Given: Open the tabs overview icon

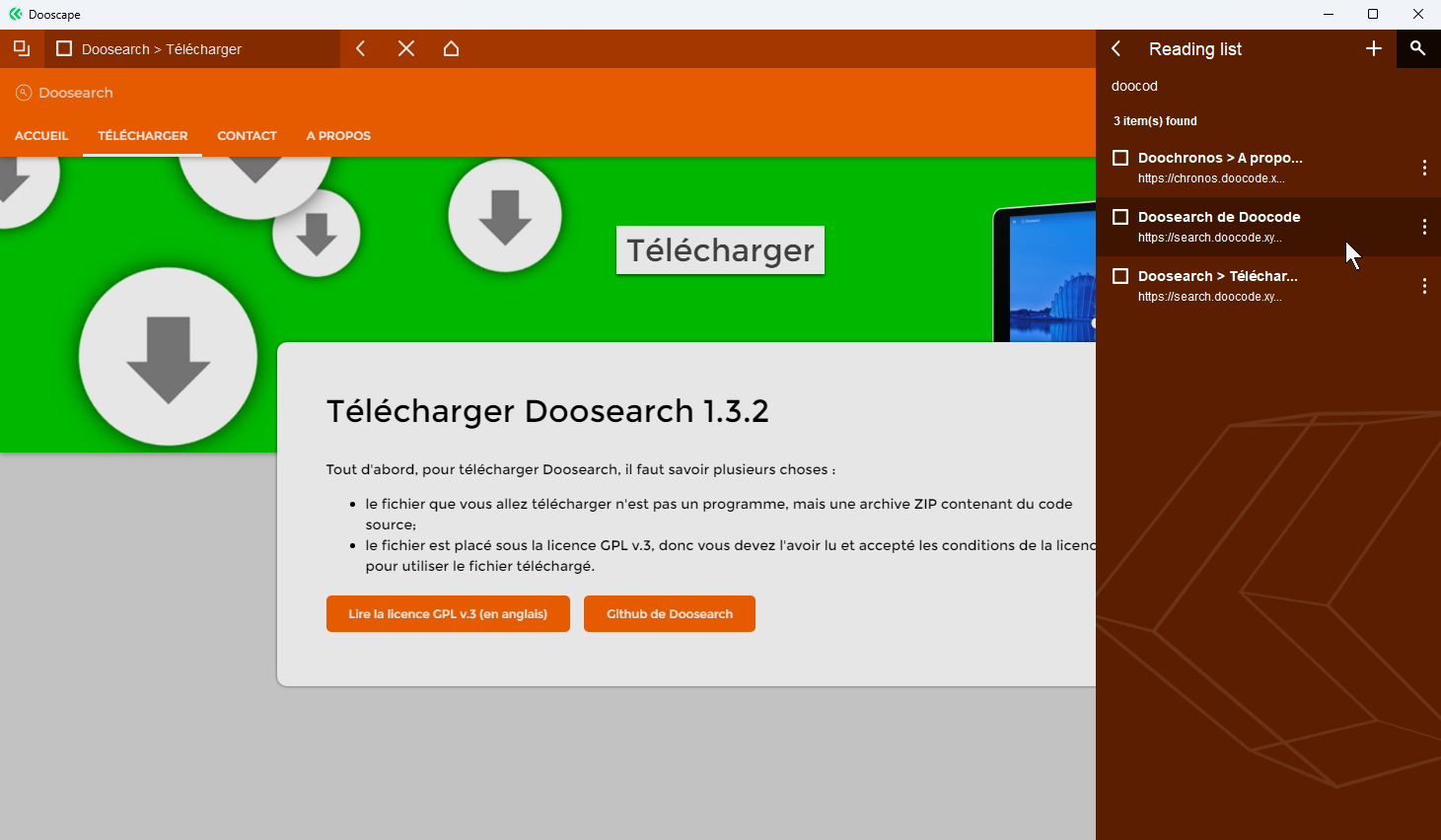Looking at the screenshot, I should point(22,48).
